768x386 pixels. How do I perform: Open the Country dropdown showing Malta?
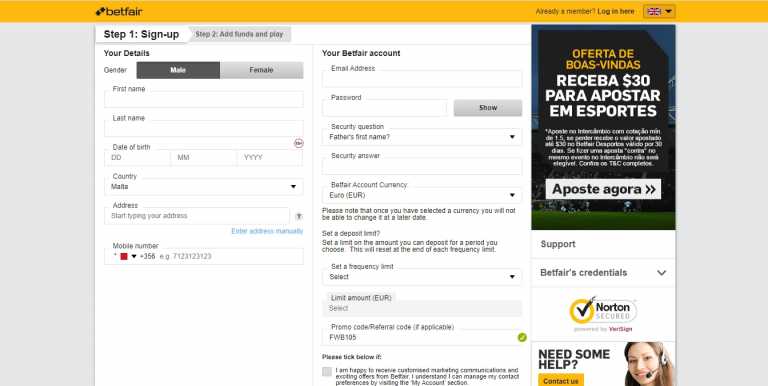click(204, 187)
